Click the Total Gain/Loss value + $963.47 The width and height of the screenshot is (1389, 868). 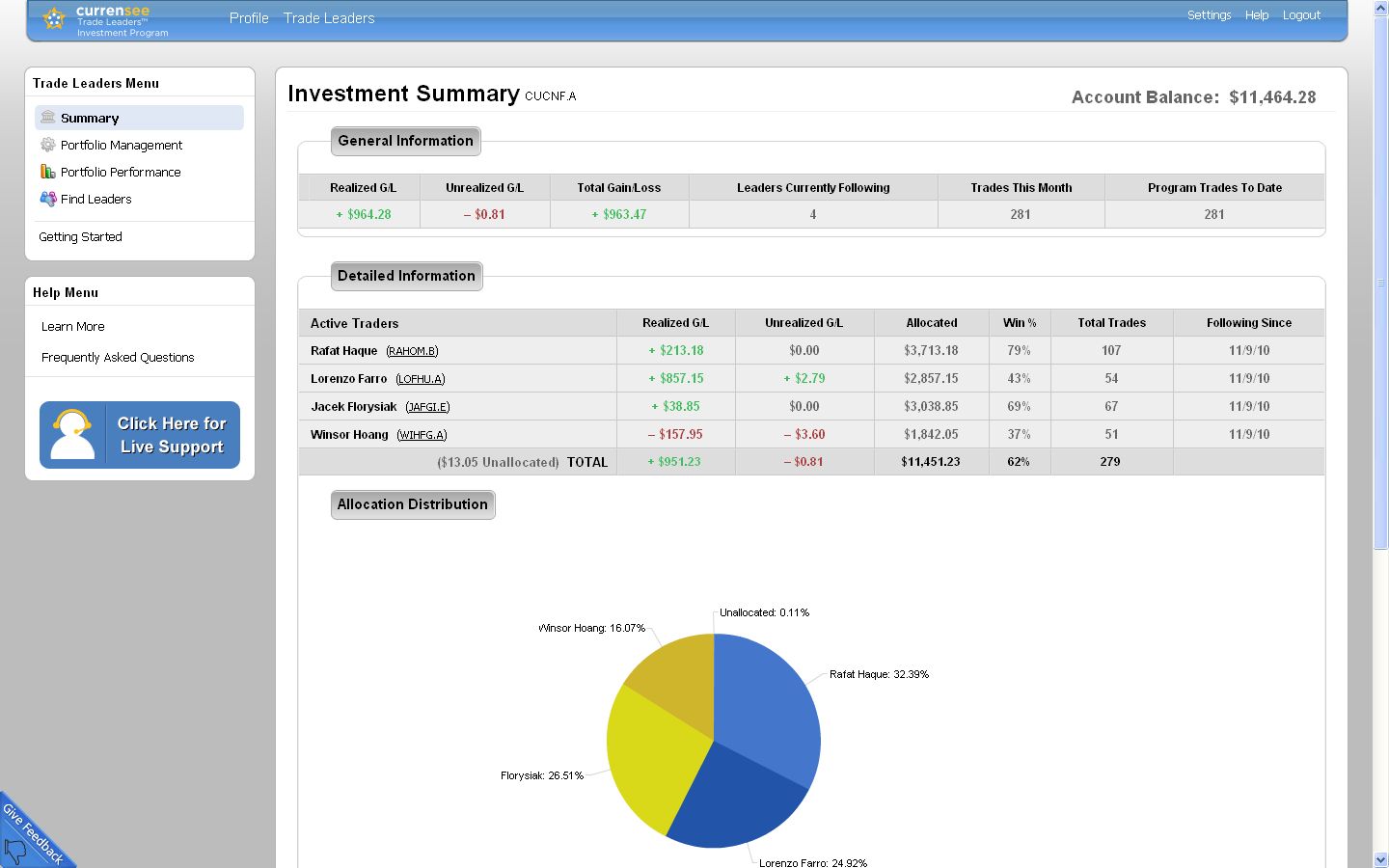click(x=619, y=214)
